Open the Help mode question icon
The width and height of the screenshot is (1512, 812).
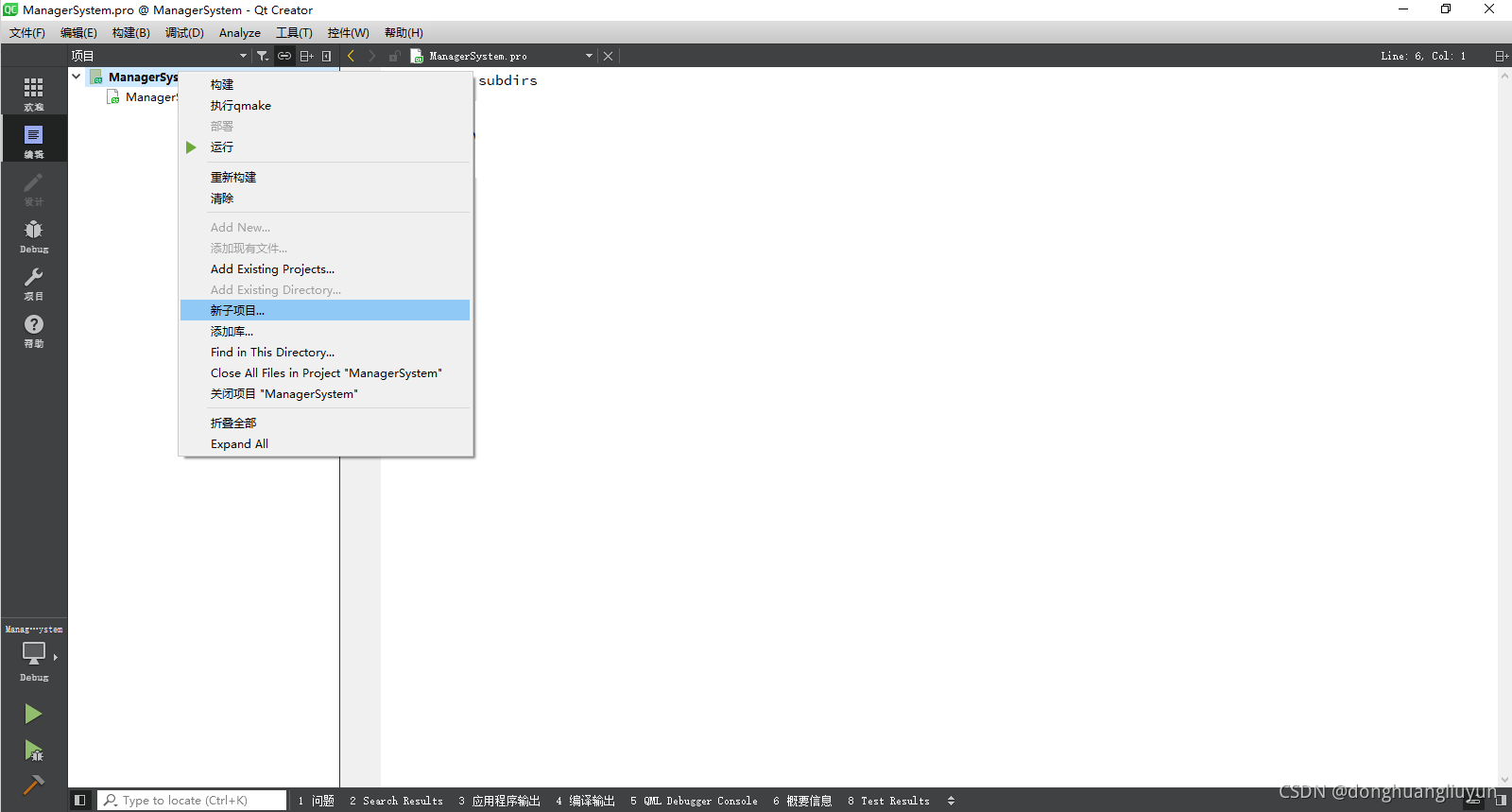34,329
